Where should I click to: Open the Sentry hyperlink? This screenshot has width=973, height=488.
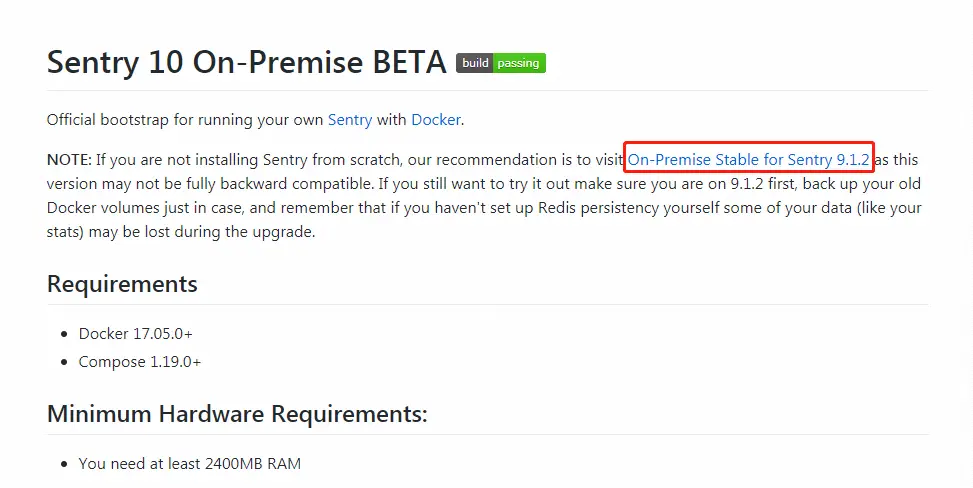coord(350,120)
